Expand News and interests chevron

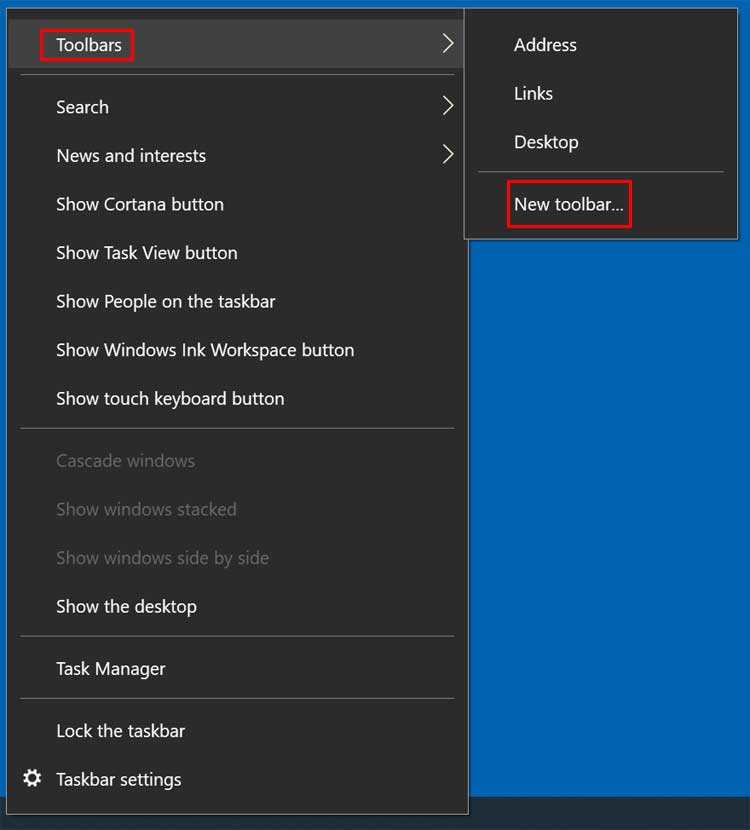click(448, 155)
